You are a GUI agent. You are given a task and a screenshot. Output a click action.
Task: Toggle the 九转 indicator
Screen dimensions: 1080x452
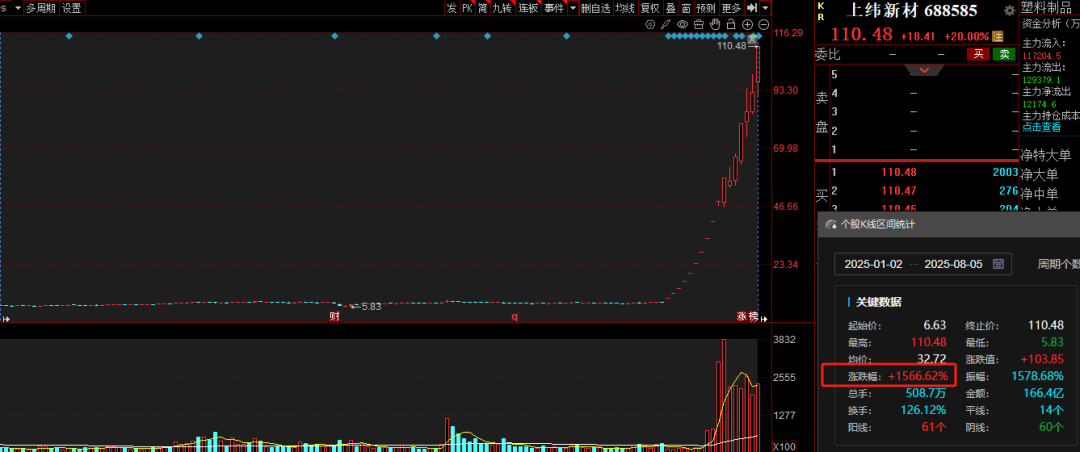pyautogui.click(x=502, y=8)
